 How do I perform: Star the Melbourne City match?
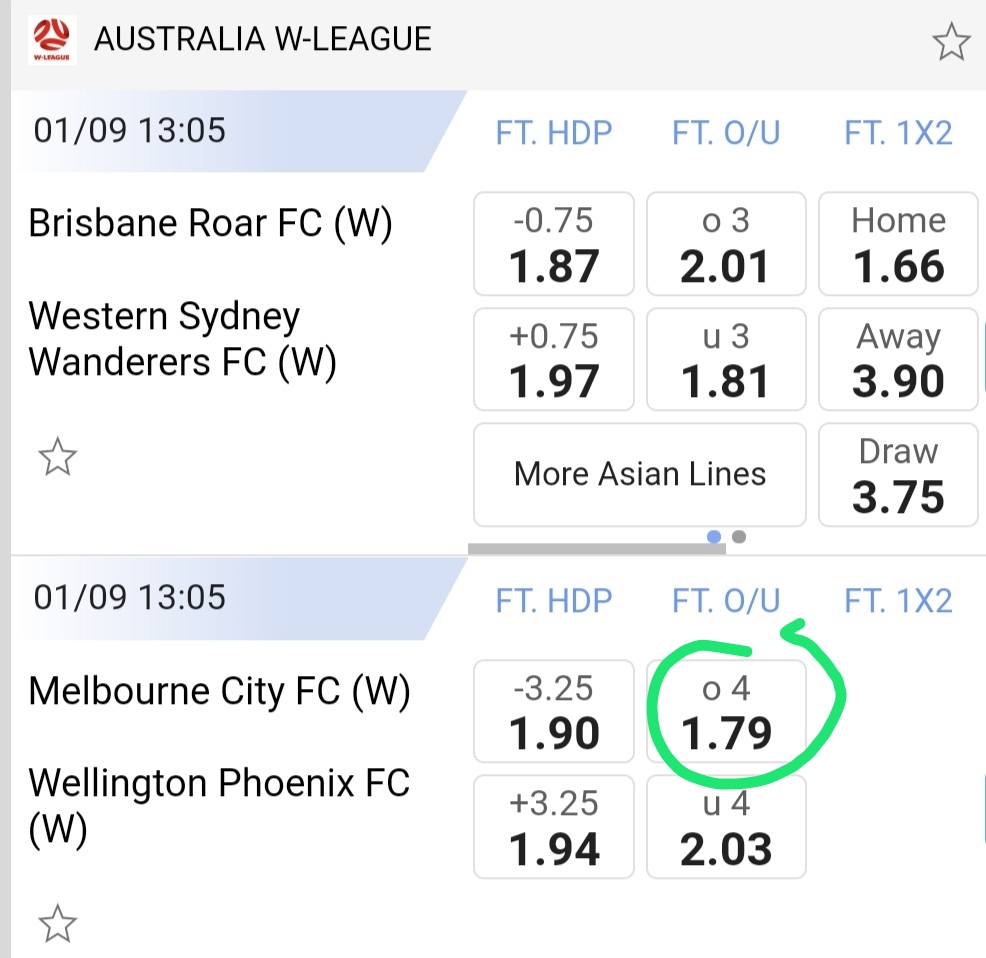pos(57,924)
